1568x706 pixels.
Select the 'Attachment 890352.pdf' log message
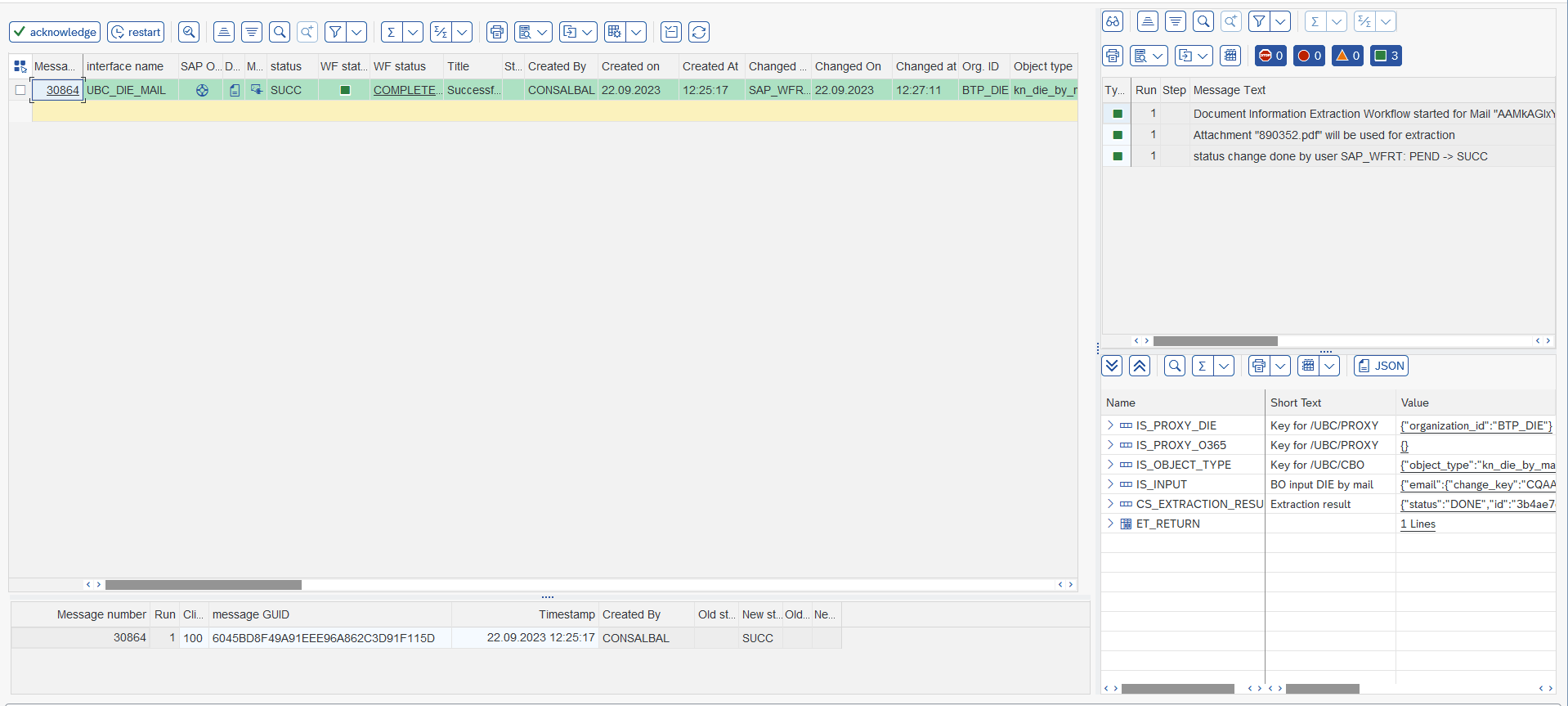(x=1324, y=135)
